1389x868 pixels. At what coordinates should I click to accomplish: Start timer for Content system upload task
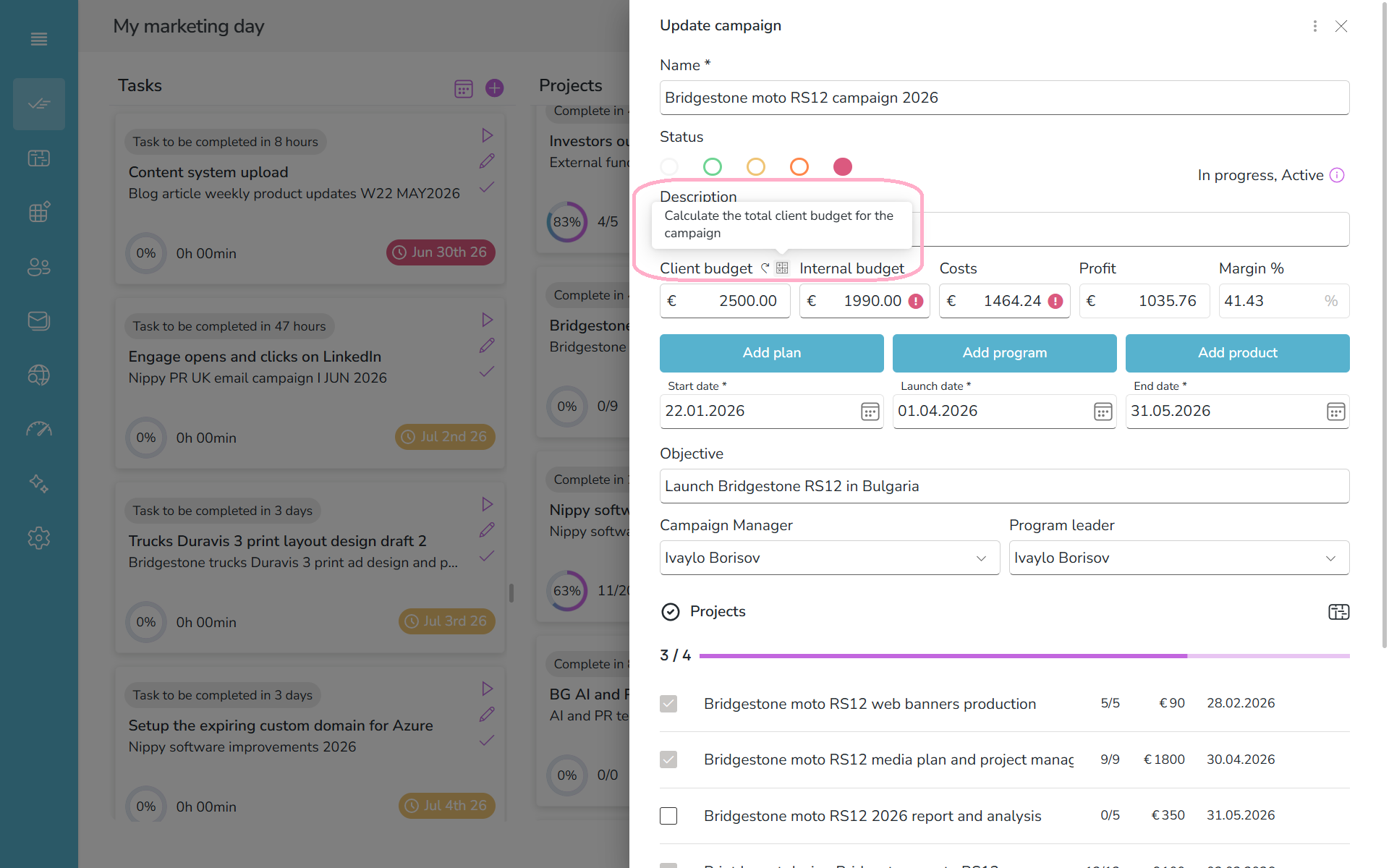coord(488,135)
